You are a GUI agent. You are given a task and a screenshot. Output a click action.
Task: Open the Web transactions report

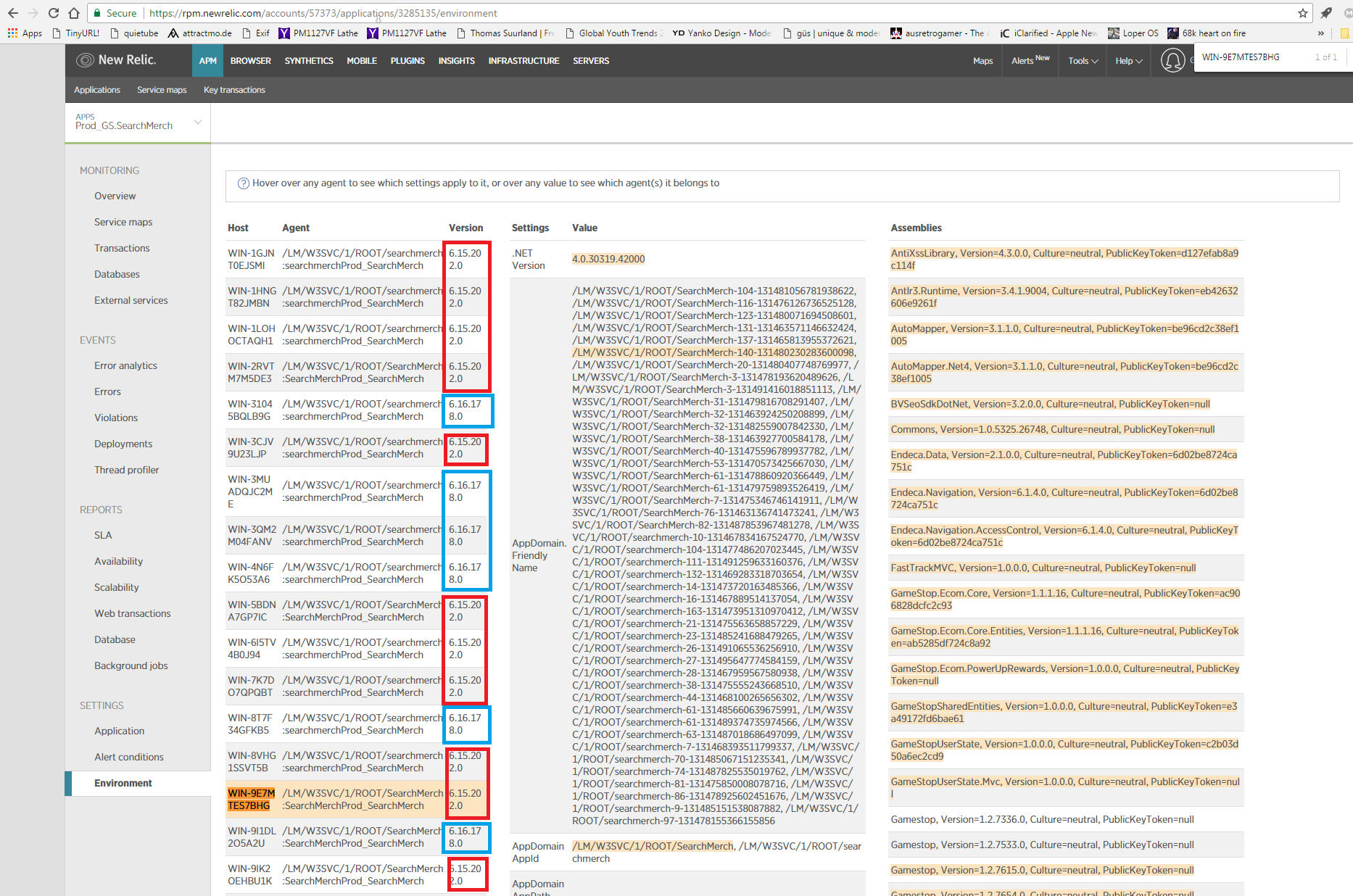point(133,613)
